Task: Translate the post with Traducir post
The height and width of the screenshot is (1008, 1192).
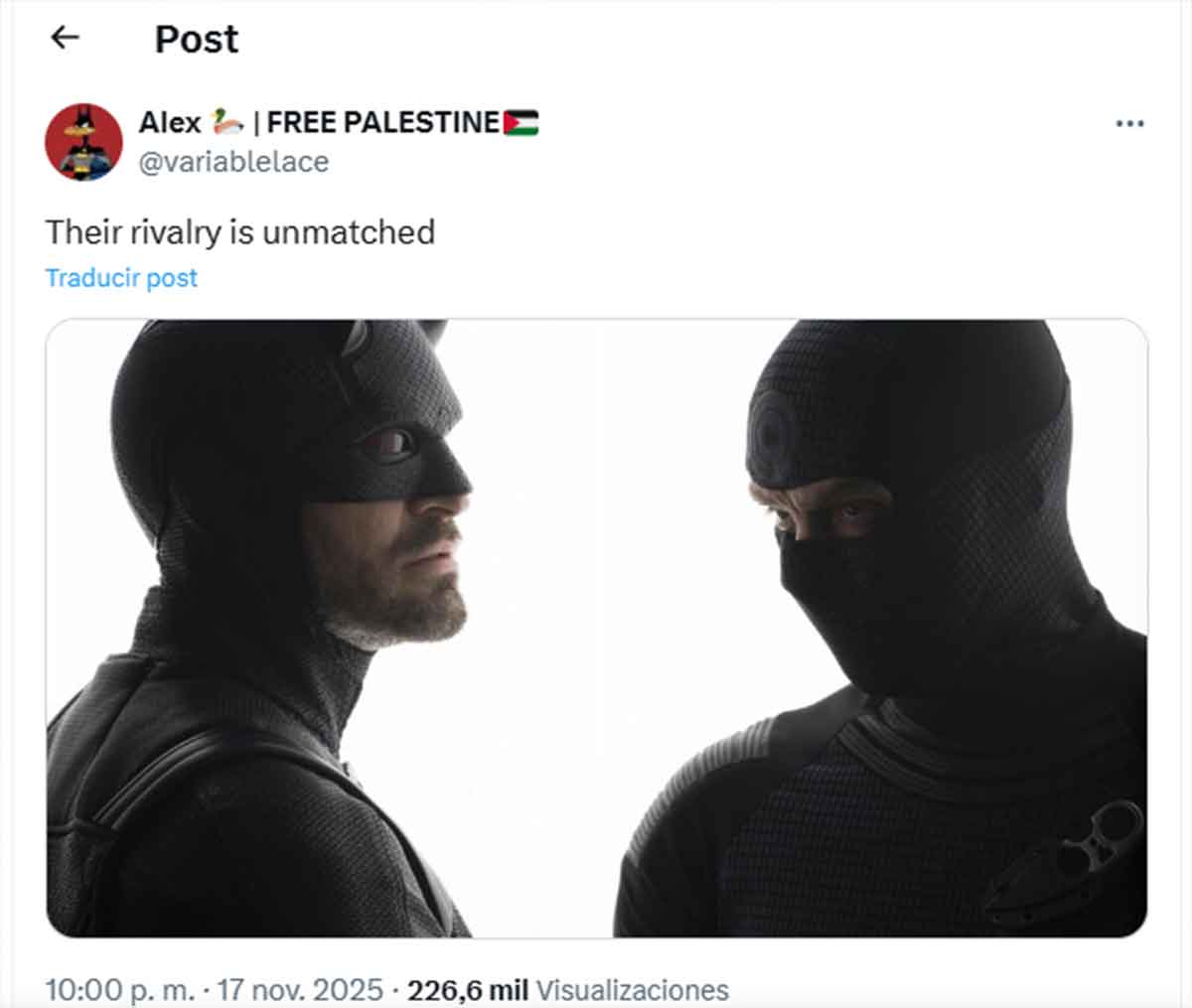Action: coord(121,277)
